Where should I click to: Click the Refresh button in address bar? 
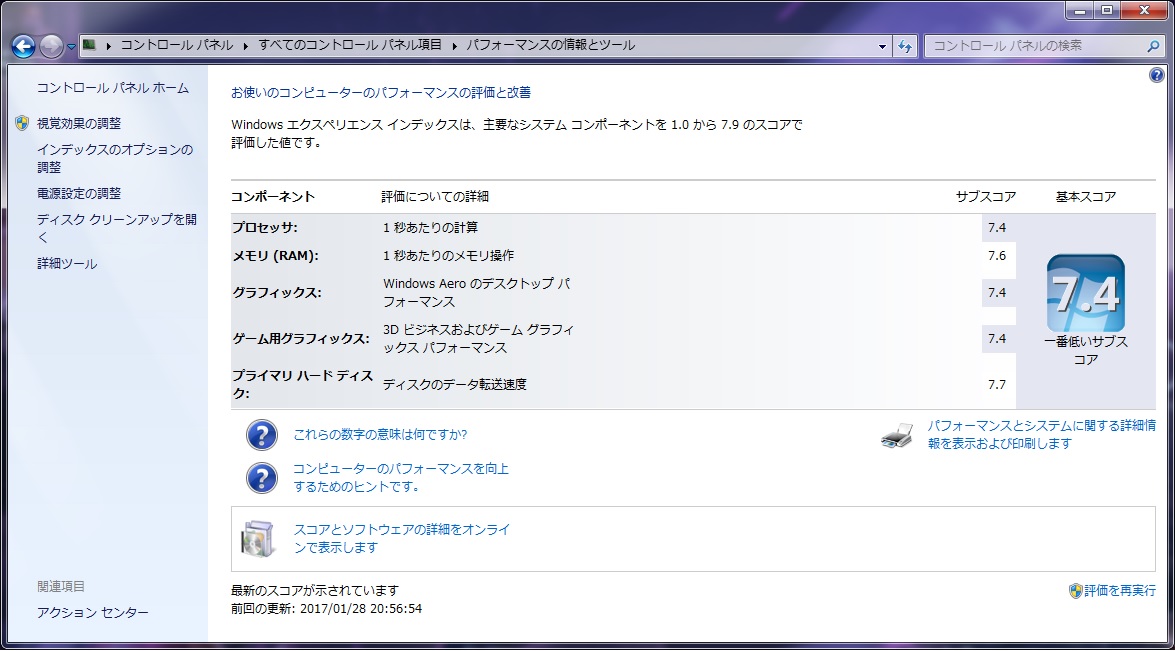click(x=905, y=46)
